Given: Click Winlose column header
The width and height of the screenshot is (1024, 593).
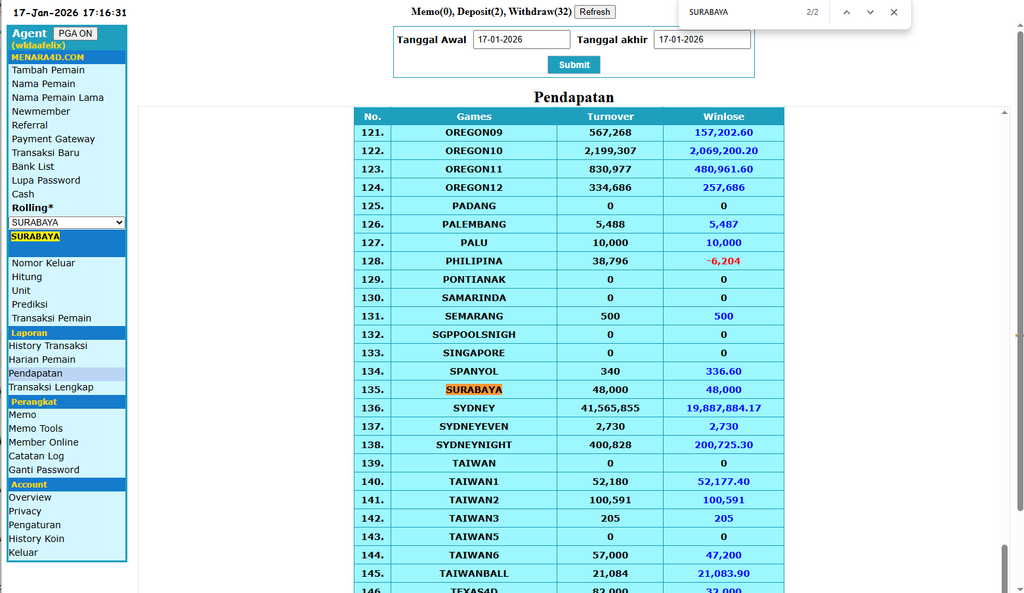Looking at the screenshot, I should pos(724,116).
